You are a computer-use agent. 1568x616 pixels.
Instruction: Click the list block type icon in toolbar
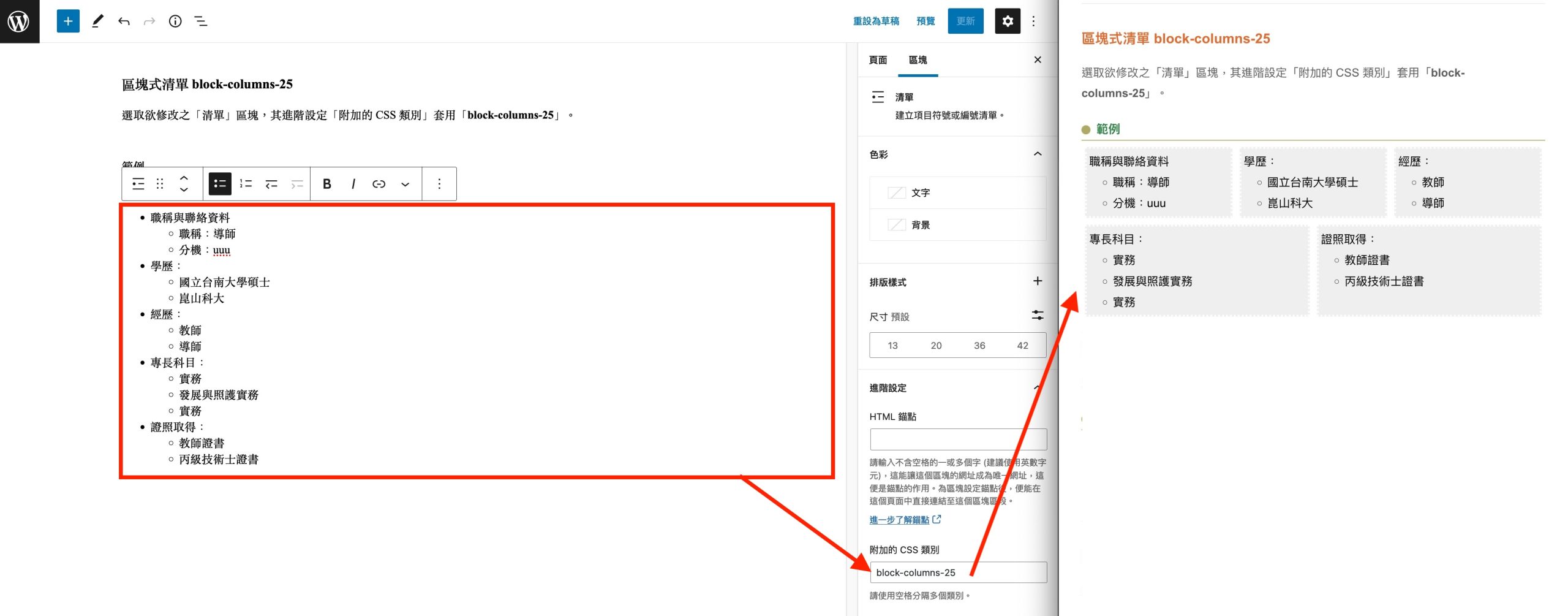point(138,184)
